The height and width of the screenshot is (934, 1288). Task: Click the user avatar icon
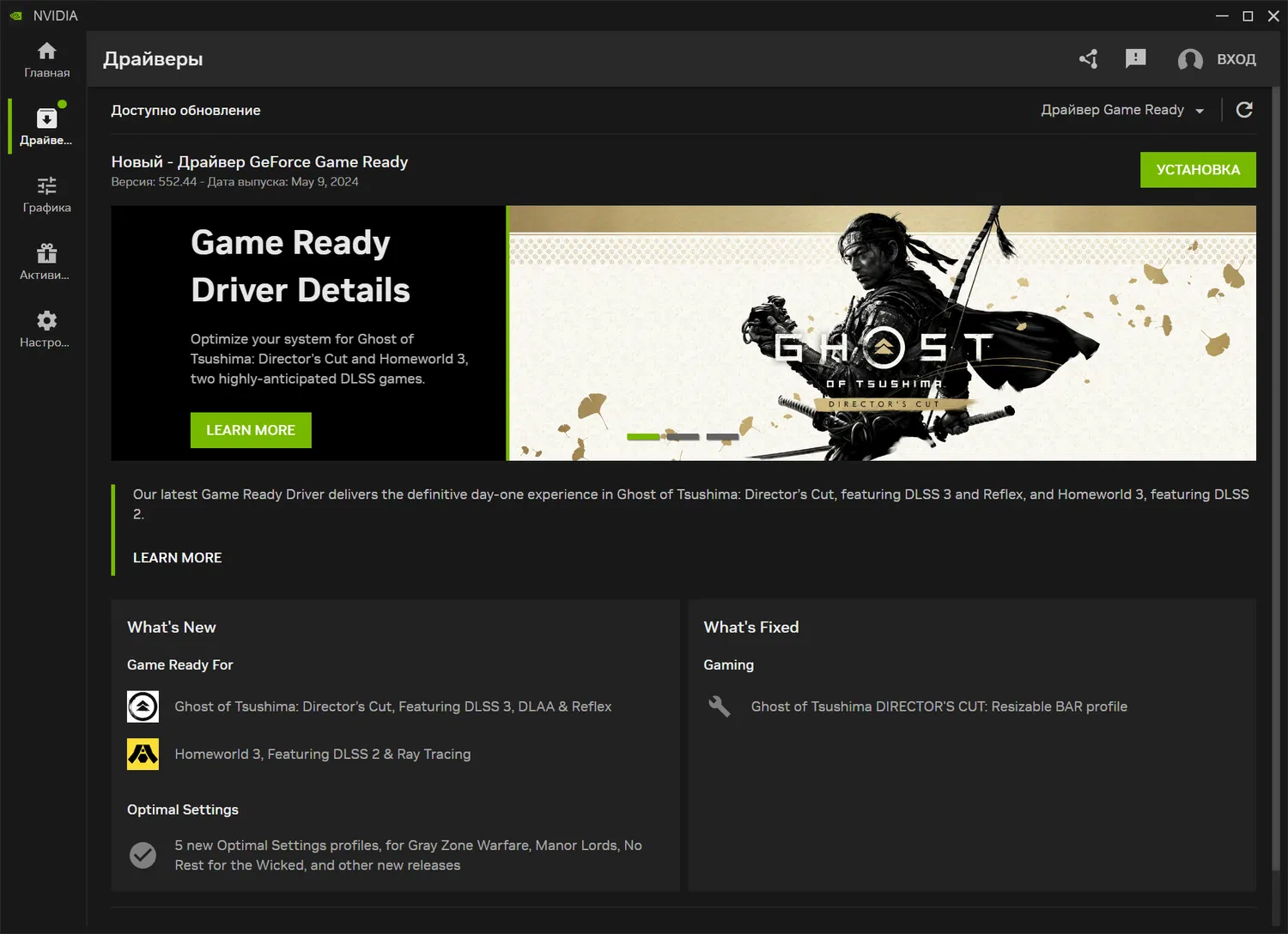tap(1189, 59)
